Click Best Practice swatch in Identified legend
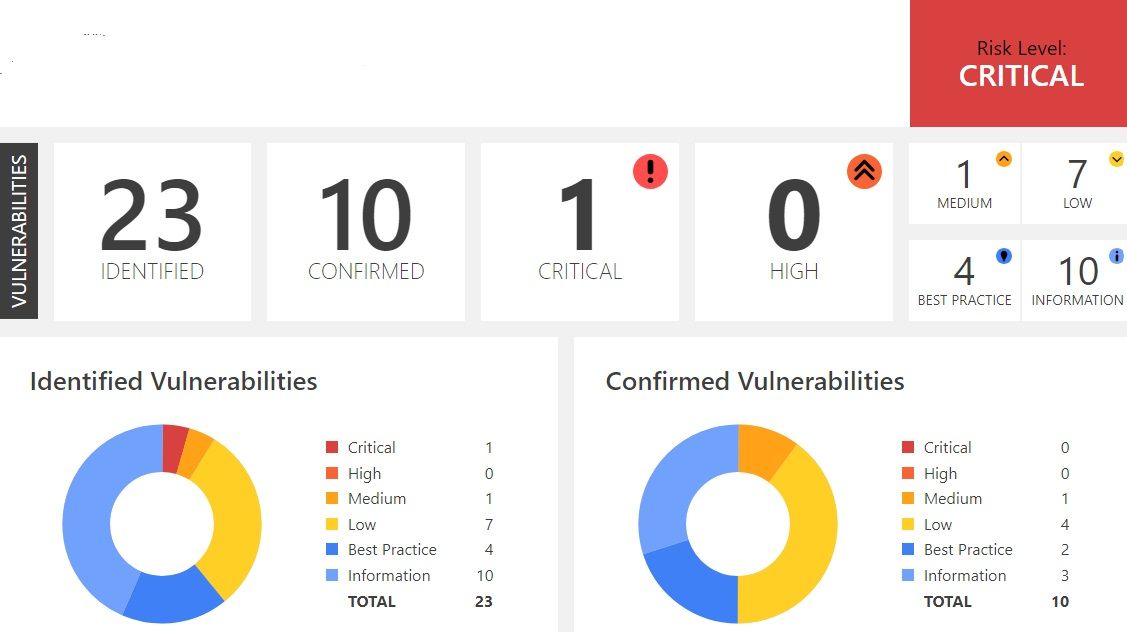The image size is (1127, 632). click(332, 549)
